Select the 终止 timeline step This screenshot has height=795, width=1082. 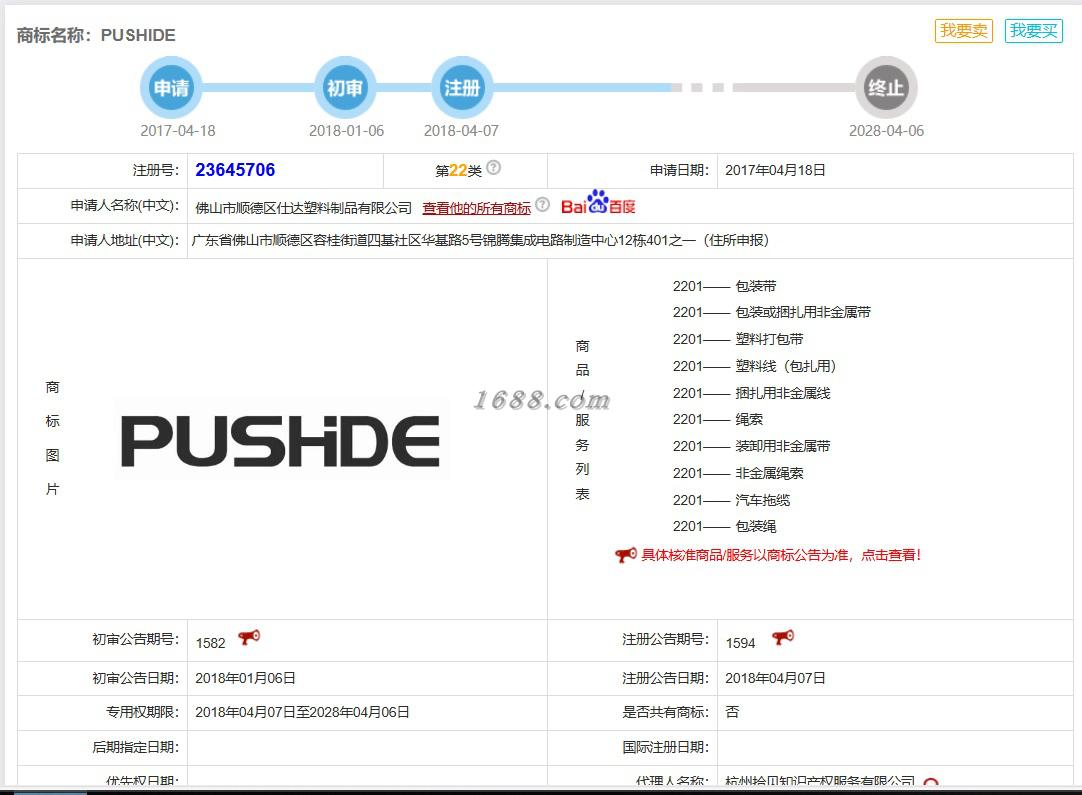886,88
